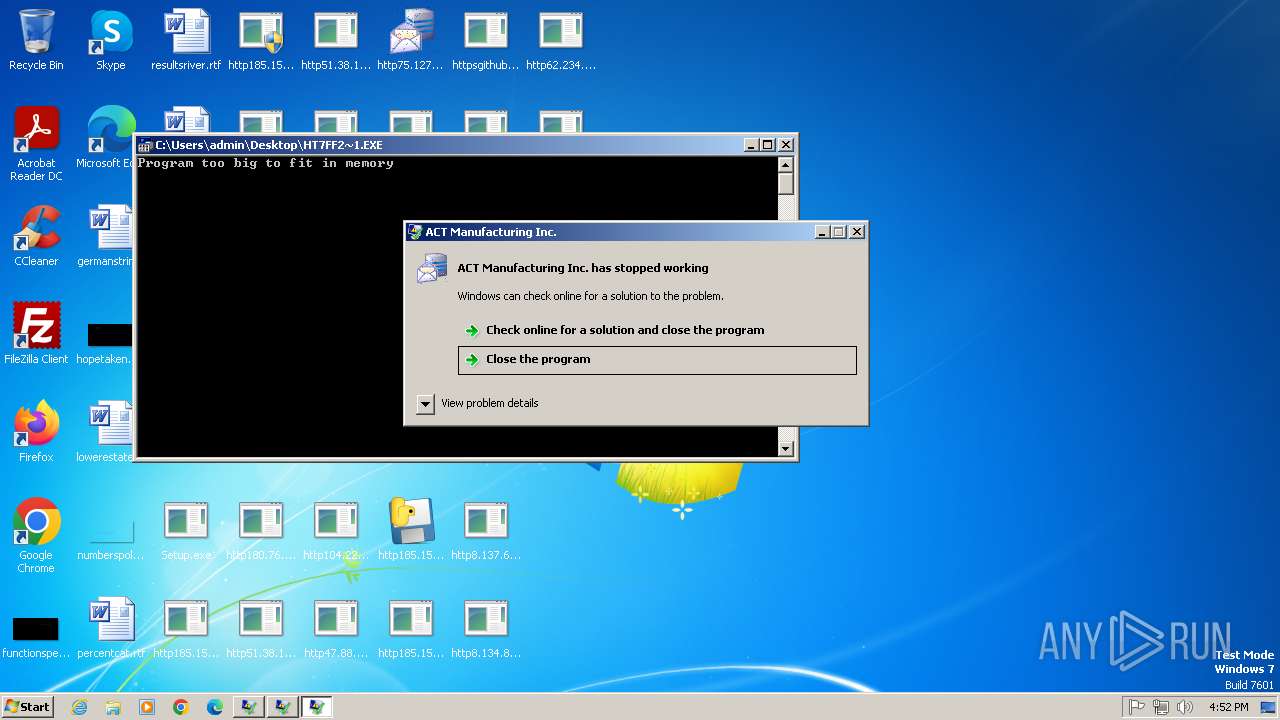Open Chrome from the taskbar
Viewport: 1280px width, 720px height.
181,707
